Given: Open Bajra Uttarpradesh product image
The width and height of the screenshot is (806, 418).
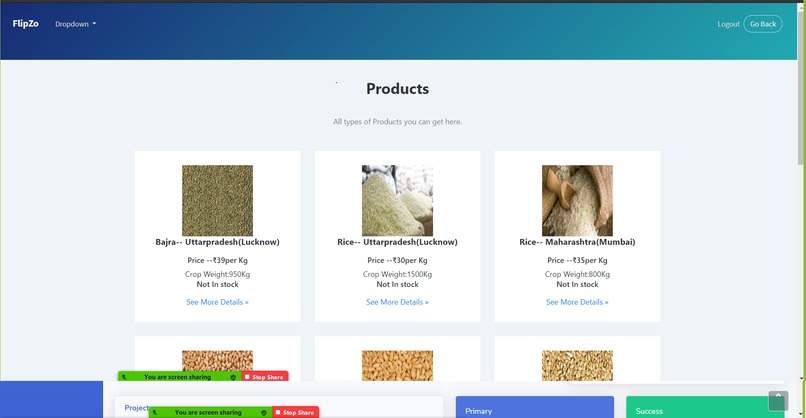Looking at the screenshot, I should [217, 201].
